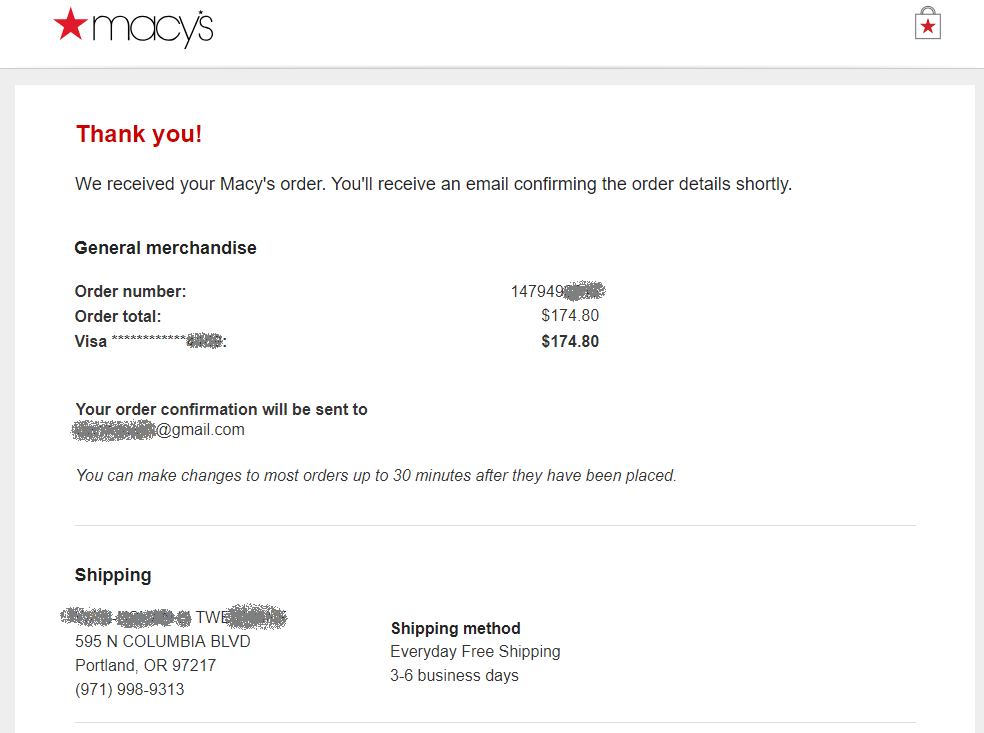Click the Macy's red star logo
Screen dimensions: 984x733
pos(71,25)
